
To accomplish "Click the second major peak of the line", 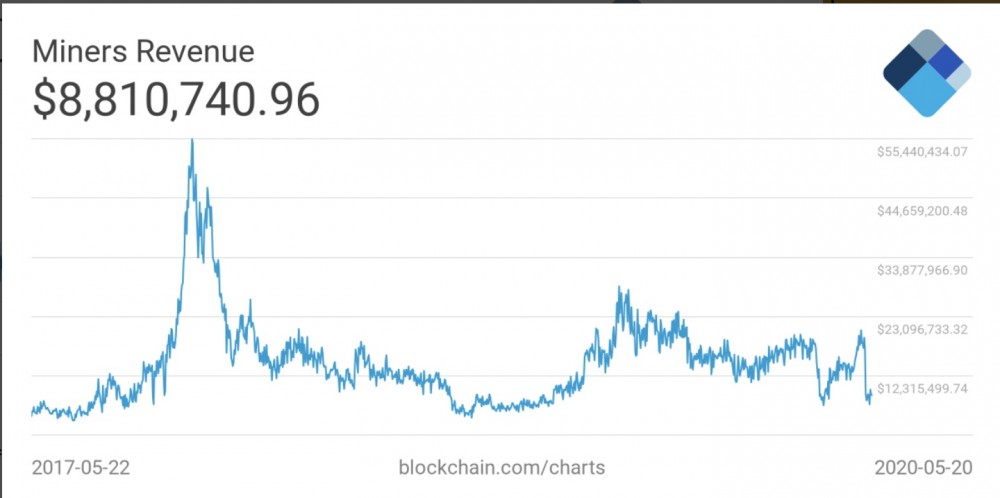I will [621, 289].
